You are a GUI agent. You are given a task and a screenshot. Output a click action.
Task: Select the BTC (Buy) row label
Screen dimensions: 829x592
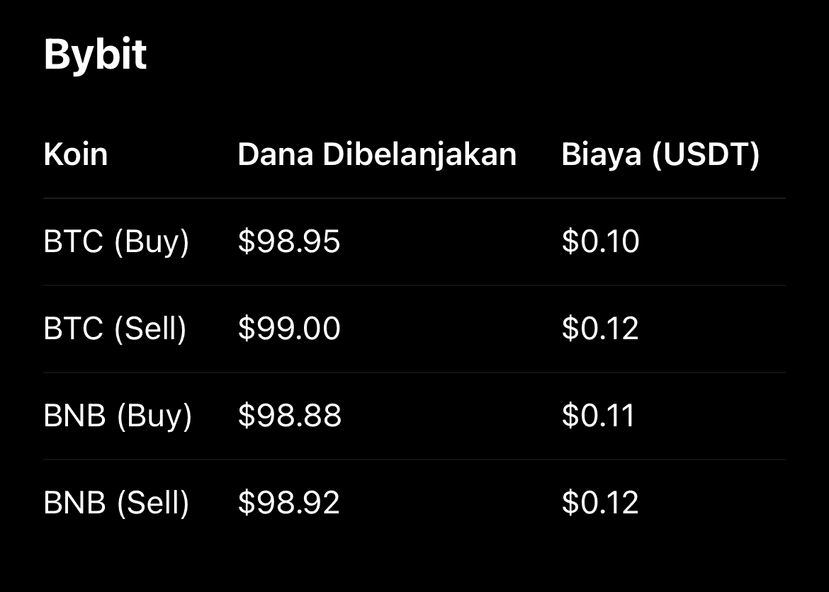pyautogui.click(x=116, y=242)
